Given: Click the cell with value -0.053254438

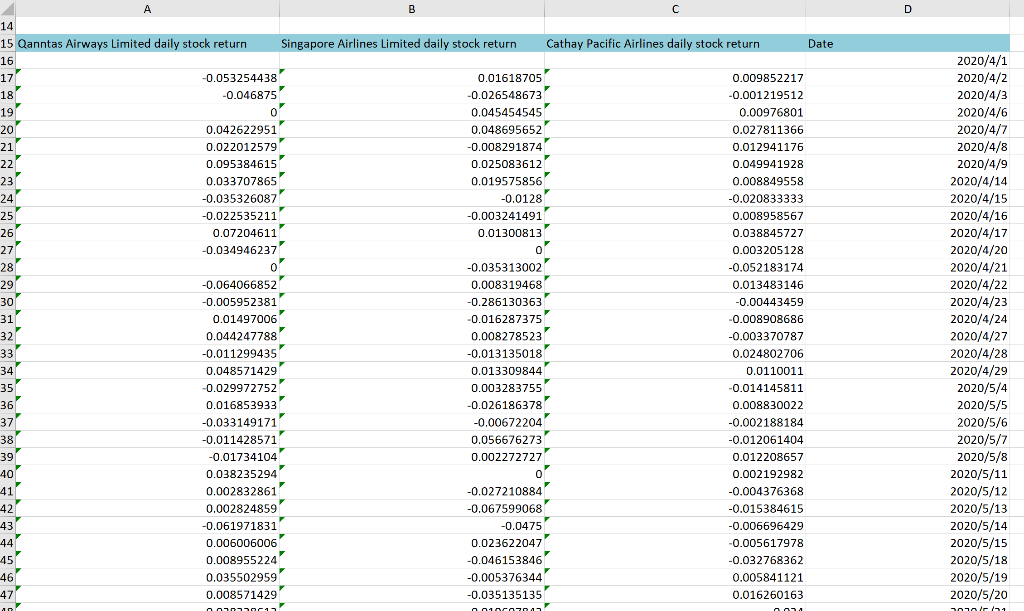Looking at the screenshot, I should point(147,77).
